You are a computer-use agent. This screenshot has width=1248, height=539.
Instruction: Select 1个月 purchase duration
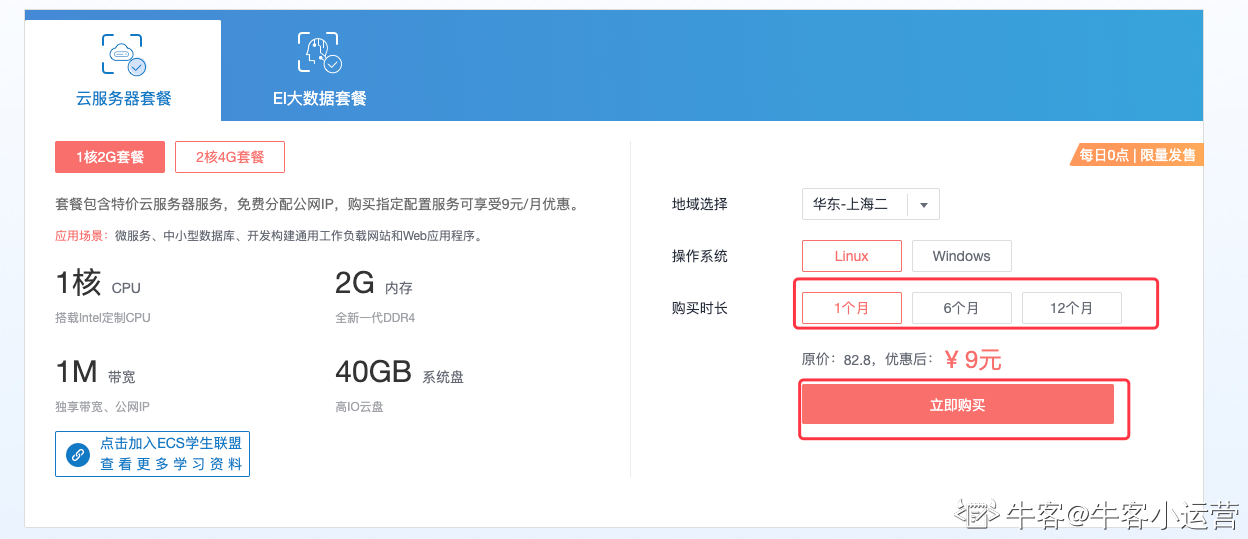tap(852, 308)
